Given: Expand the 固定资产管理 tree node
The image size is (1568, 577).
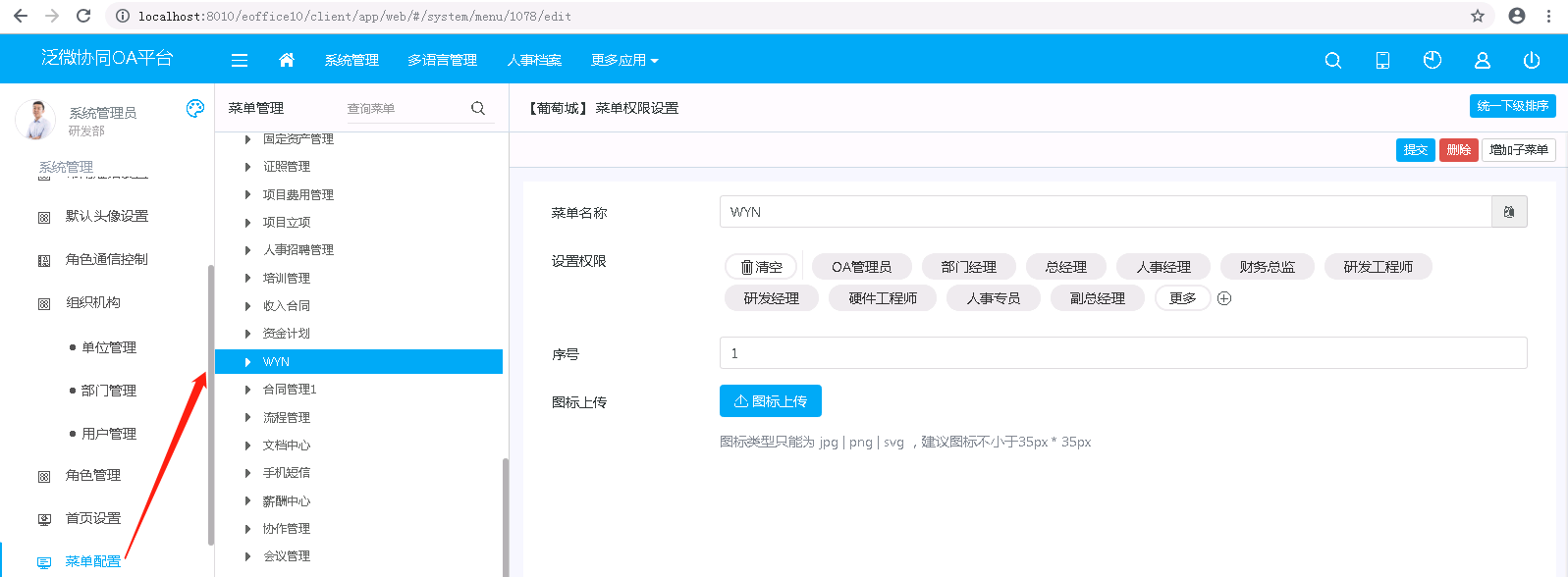Looking at the screenshot, I should [x=248, y=139].
